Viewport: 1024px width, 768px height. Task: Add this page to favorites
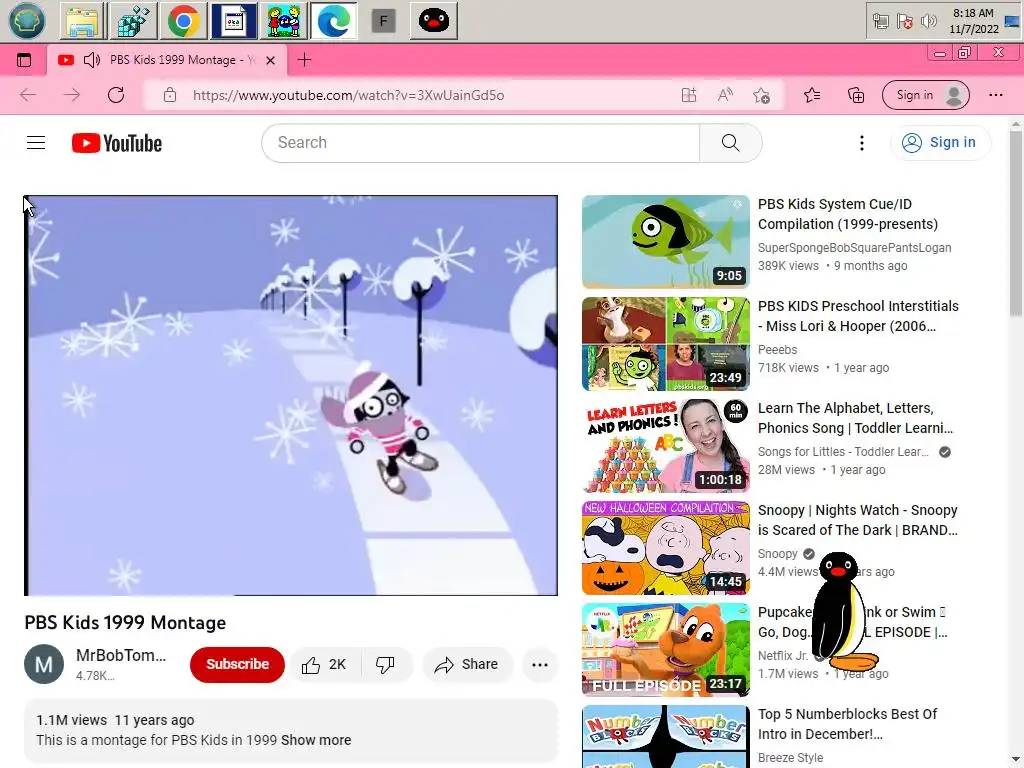761,95
